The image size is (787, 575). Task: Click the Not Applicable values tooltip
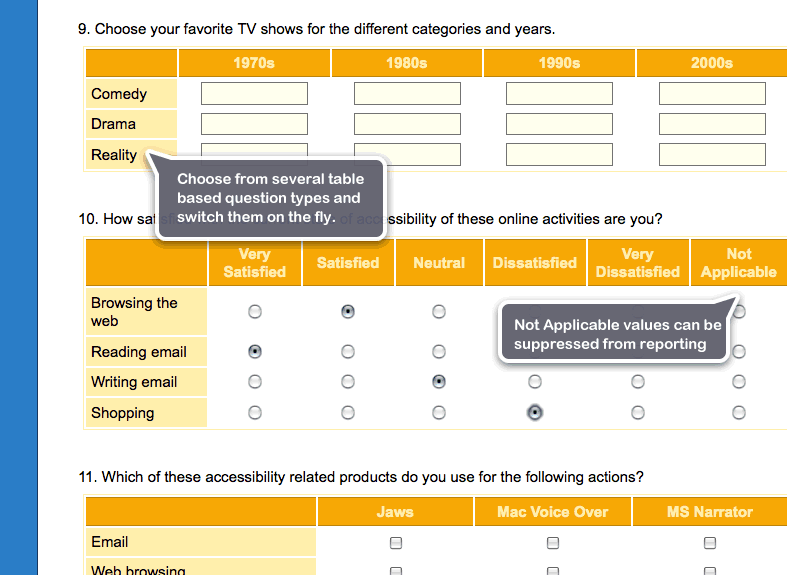pyautogui.click(x=616, y=334)
